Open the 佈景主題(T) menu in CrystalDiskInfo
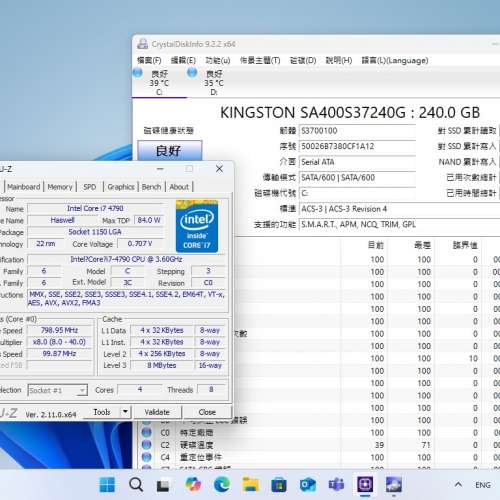This screenshot has height=500, width=500. [260, 60]
